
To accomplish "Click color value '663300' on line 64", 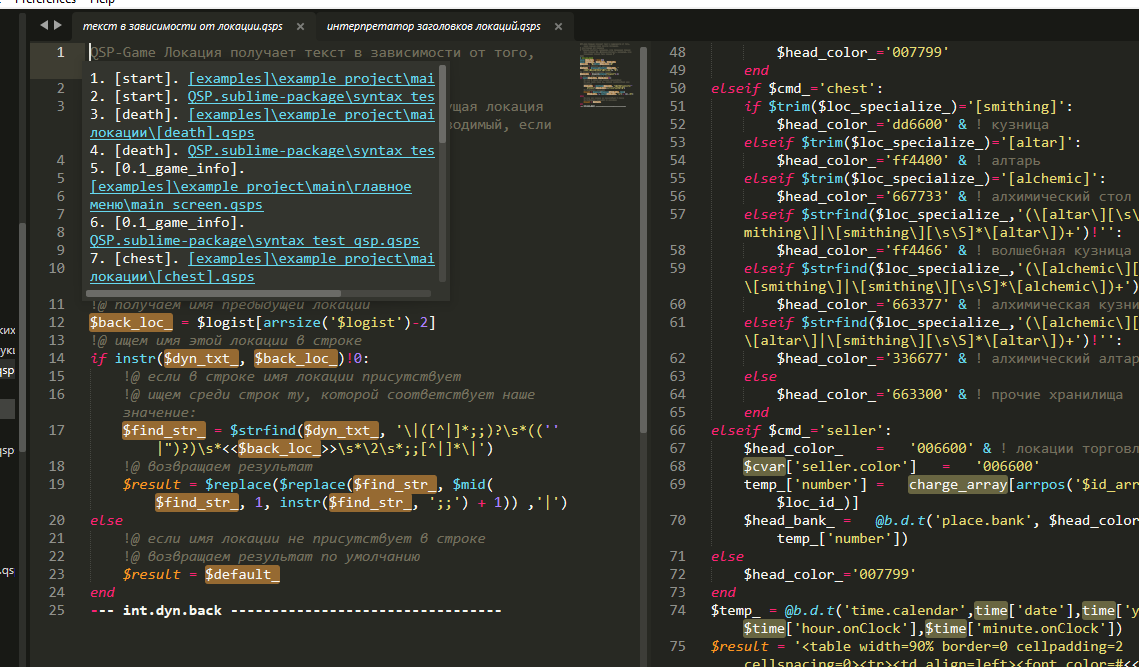I will (920, 394).
